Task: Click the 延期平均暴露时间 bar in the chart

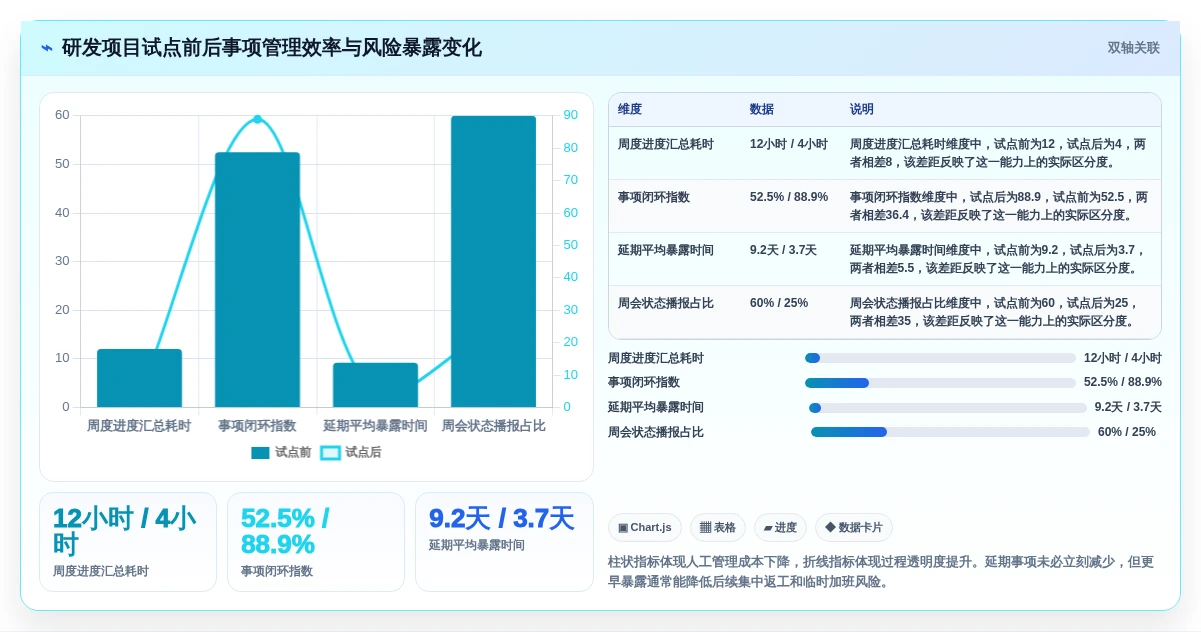Action: pyautogui.click(x=375, y=385)
